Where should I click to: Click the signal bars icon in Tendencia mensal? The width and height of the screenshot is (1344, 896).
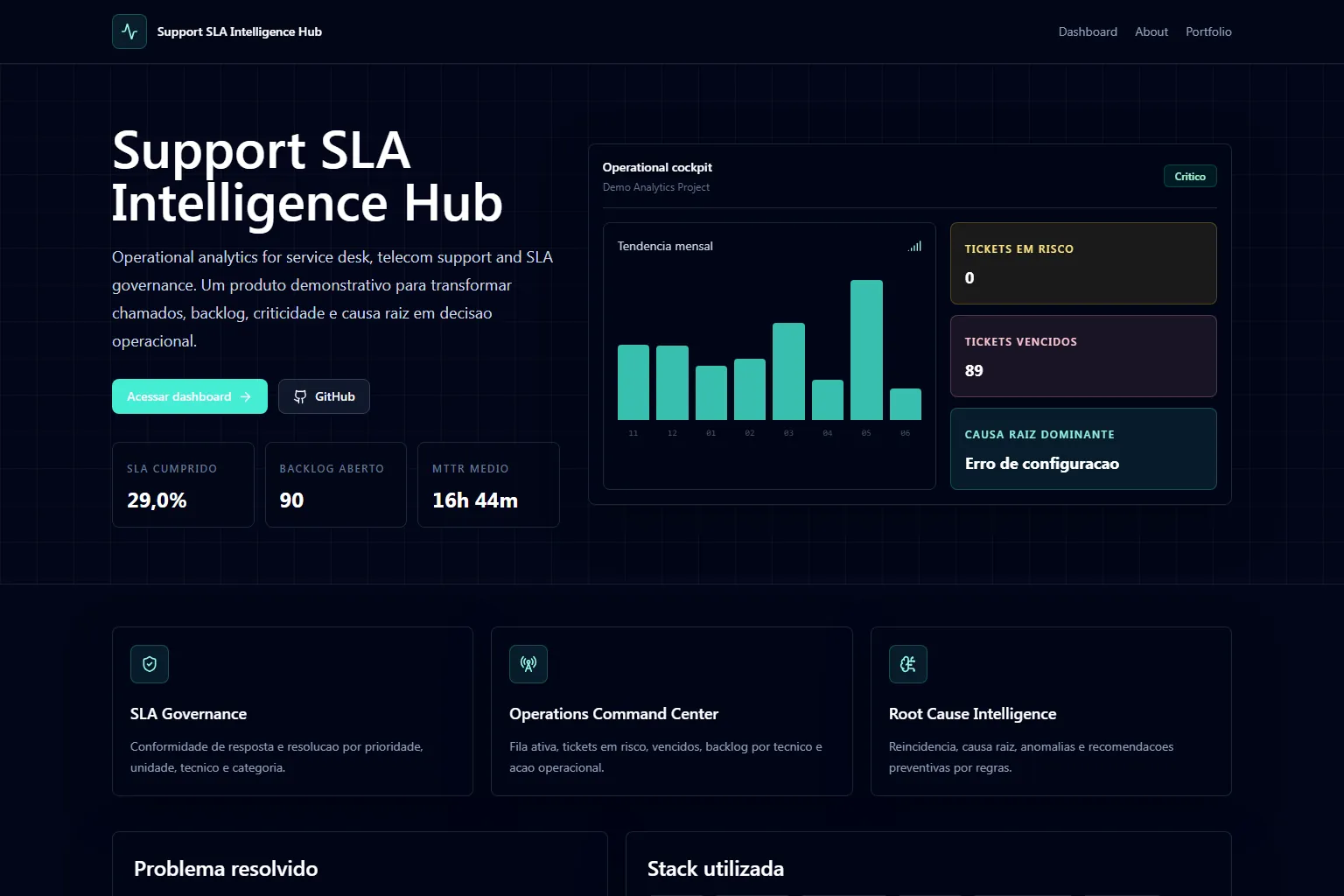(x=915, y=247)
